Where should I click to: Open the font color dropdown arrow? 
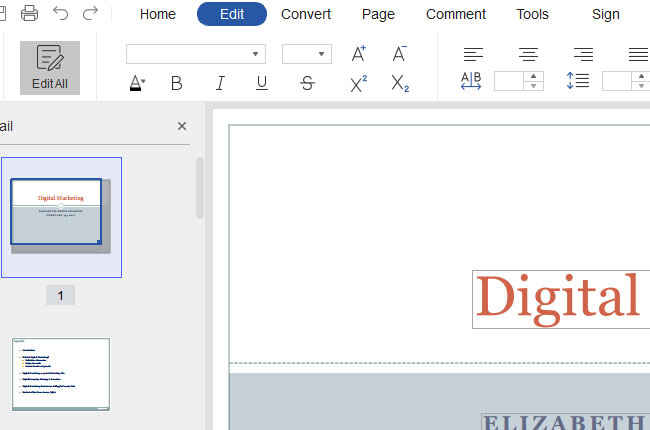(x=144, y=83)
